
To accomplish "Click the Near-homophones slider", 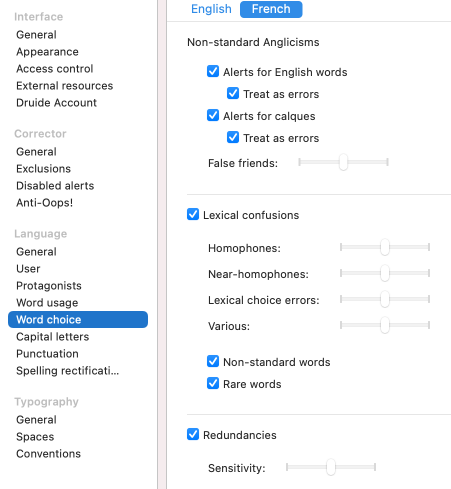I will [x=385, y=273].
